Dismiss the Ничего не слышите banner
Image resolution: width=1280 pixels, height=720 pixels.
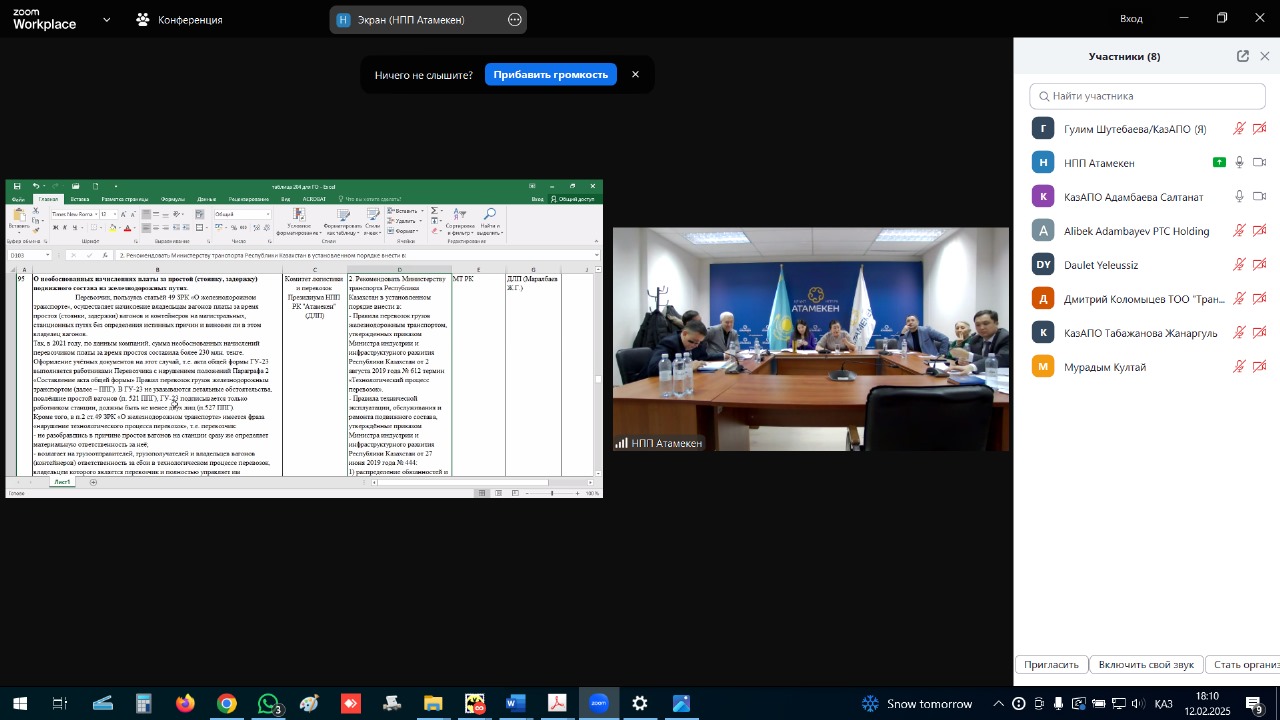pos(635,74)
